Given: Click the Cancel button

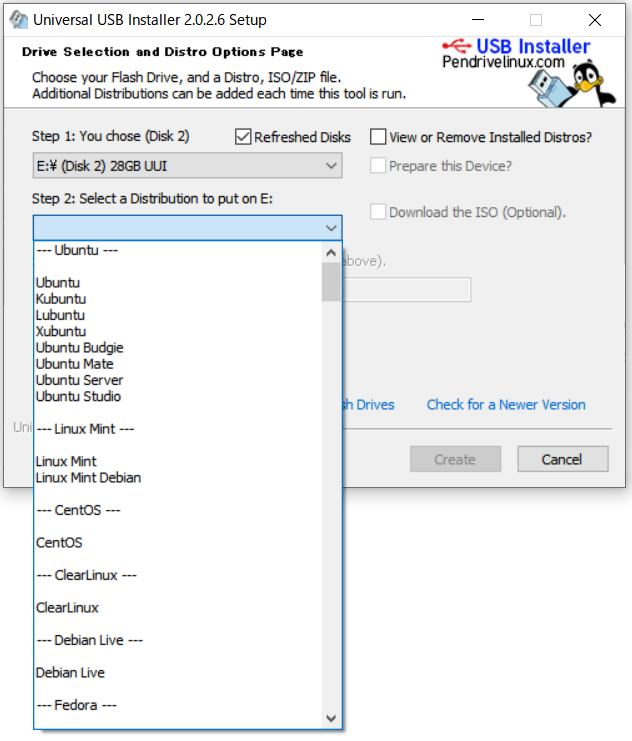Looking at the screenshot, I should coord(563,459).
